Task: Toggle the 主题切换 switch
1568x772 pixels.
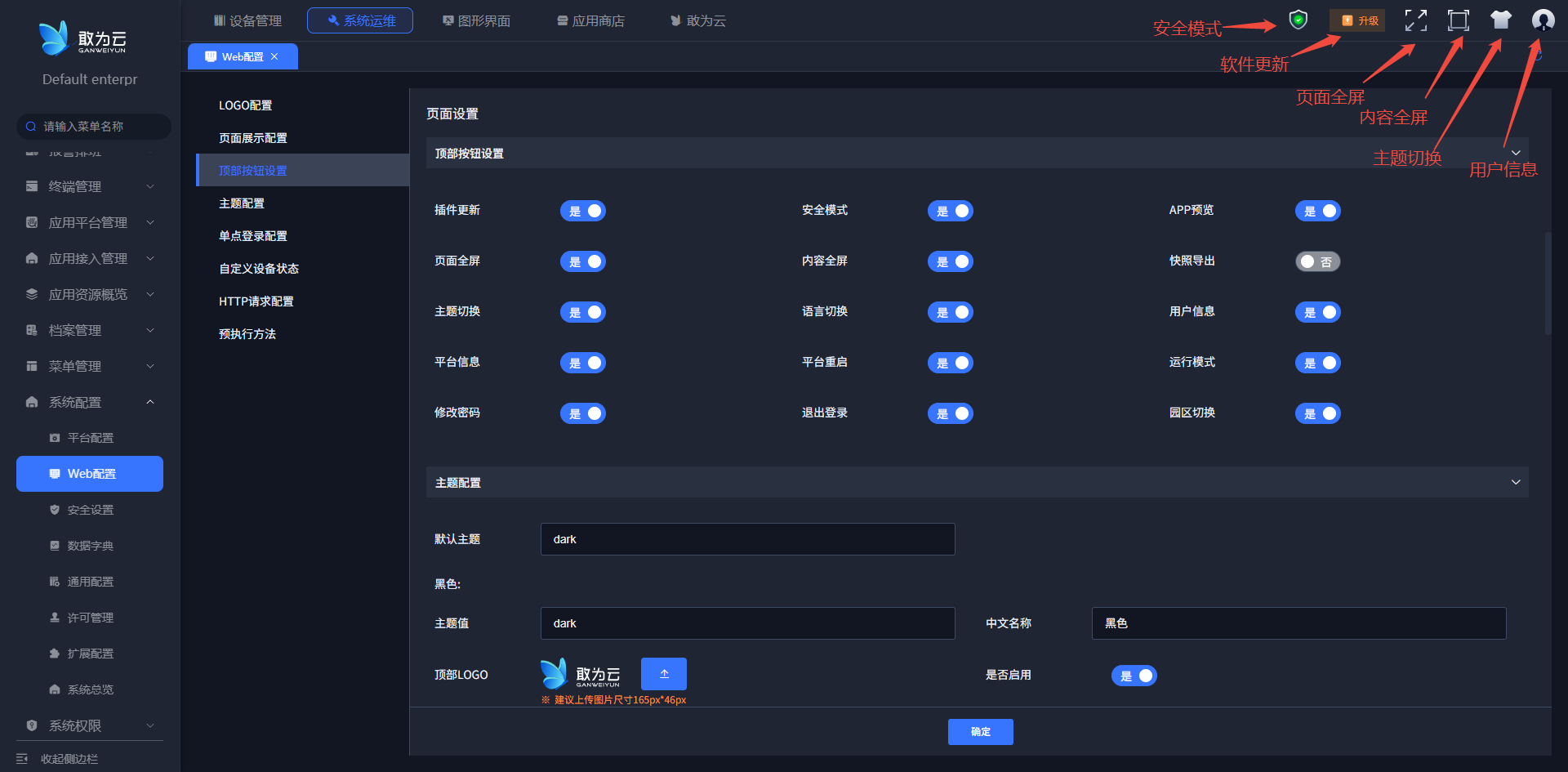Action: point(583,312)
